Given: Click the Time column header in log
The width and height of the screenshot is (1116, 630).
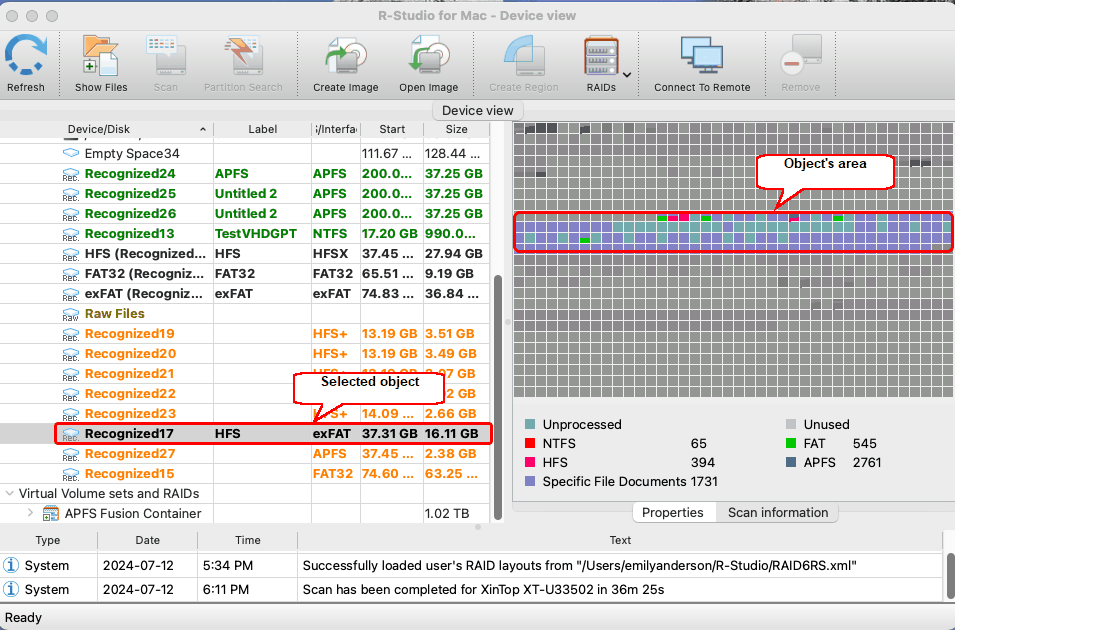Looking at the screenshot, I should [x=248, y=540].
